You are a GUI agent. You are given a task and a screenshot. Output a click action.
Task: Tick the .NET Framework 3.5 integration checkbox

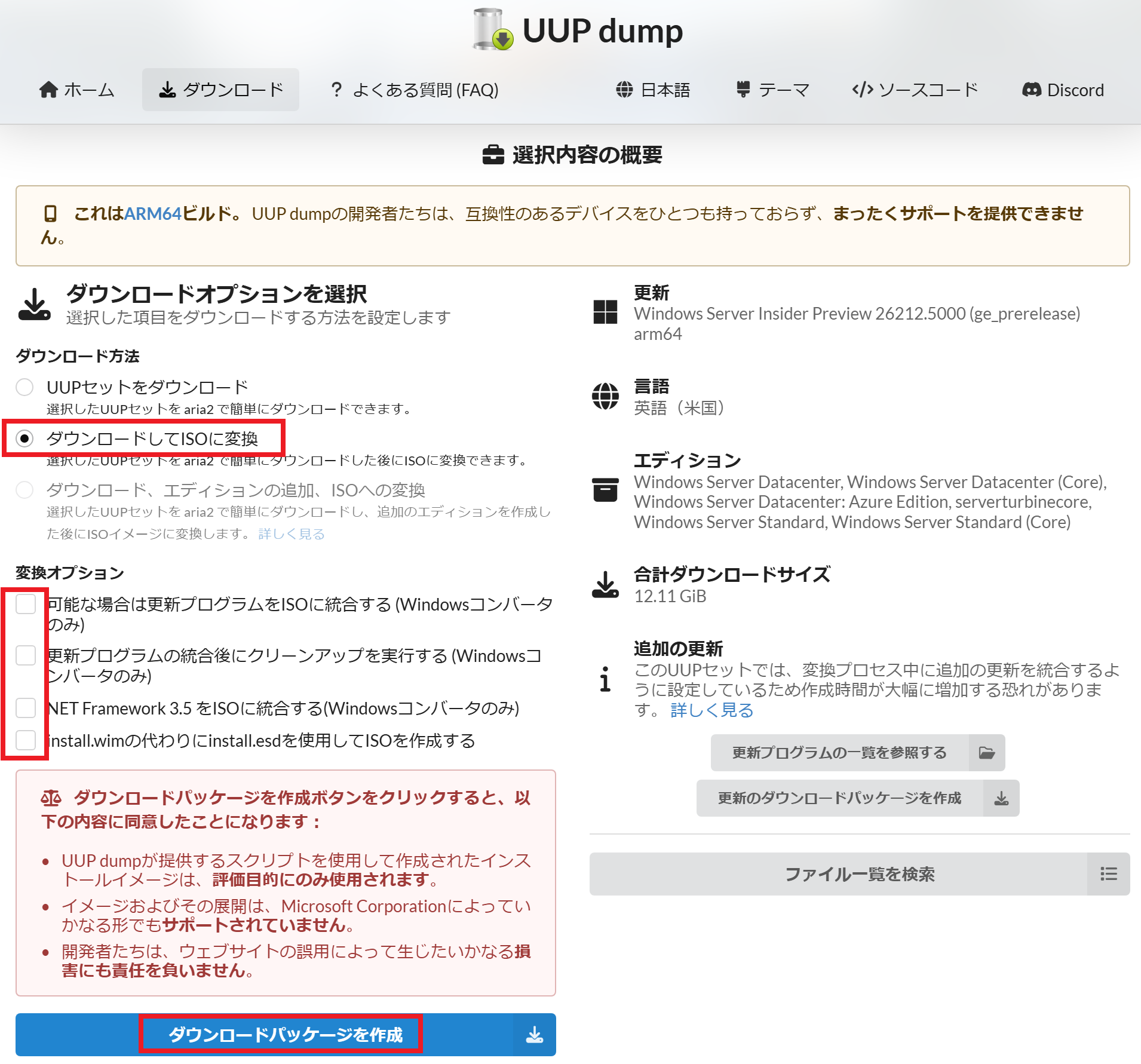tap(26, 708)
